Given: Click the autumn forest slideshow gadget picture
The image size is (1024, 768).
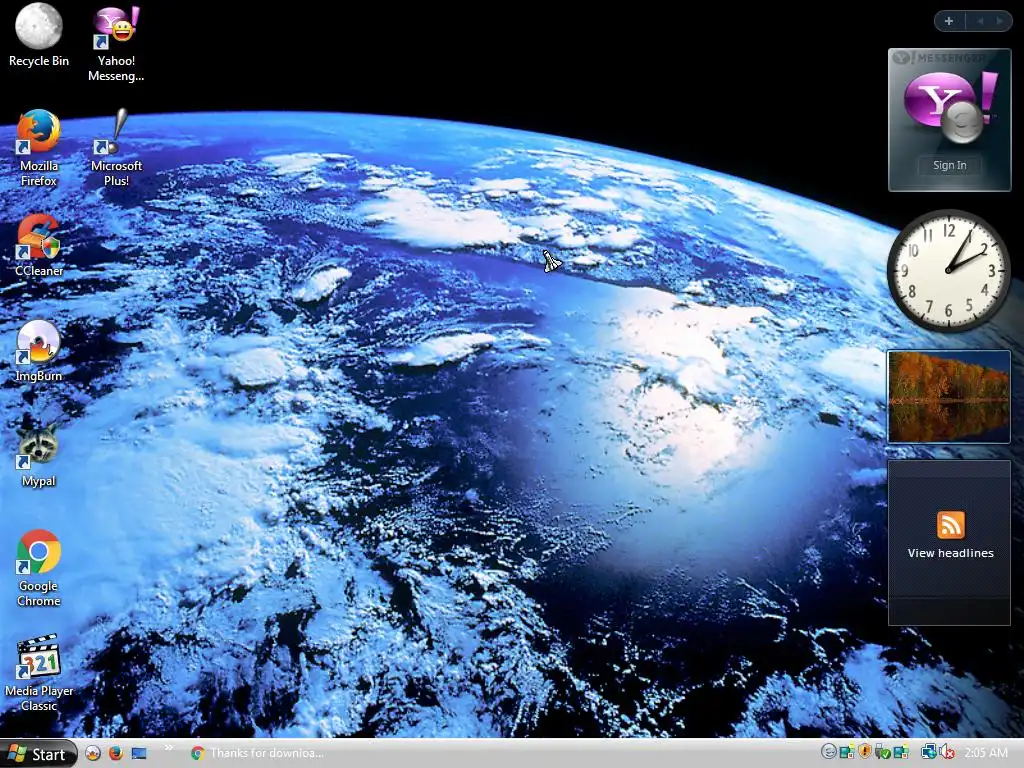Looking at the screenshot, I should [949, 396].
